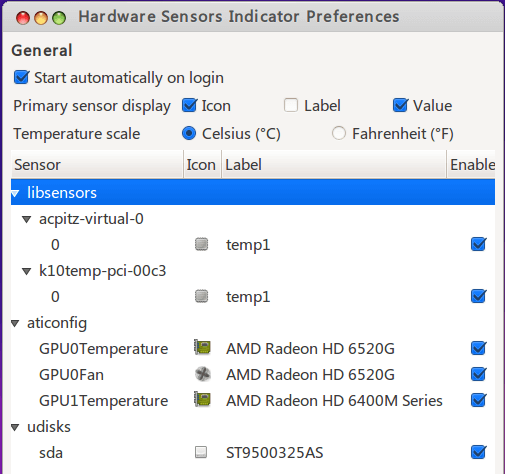Select the GPU0Fan sensor row
The width and height of the screenshot is (505, 474).
[253, 374]
